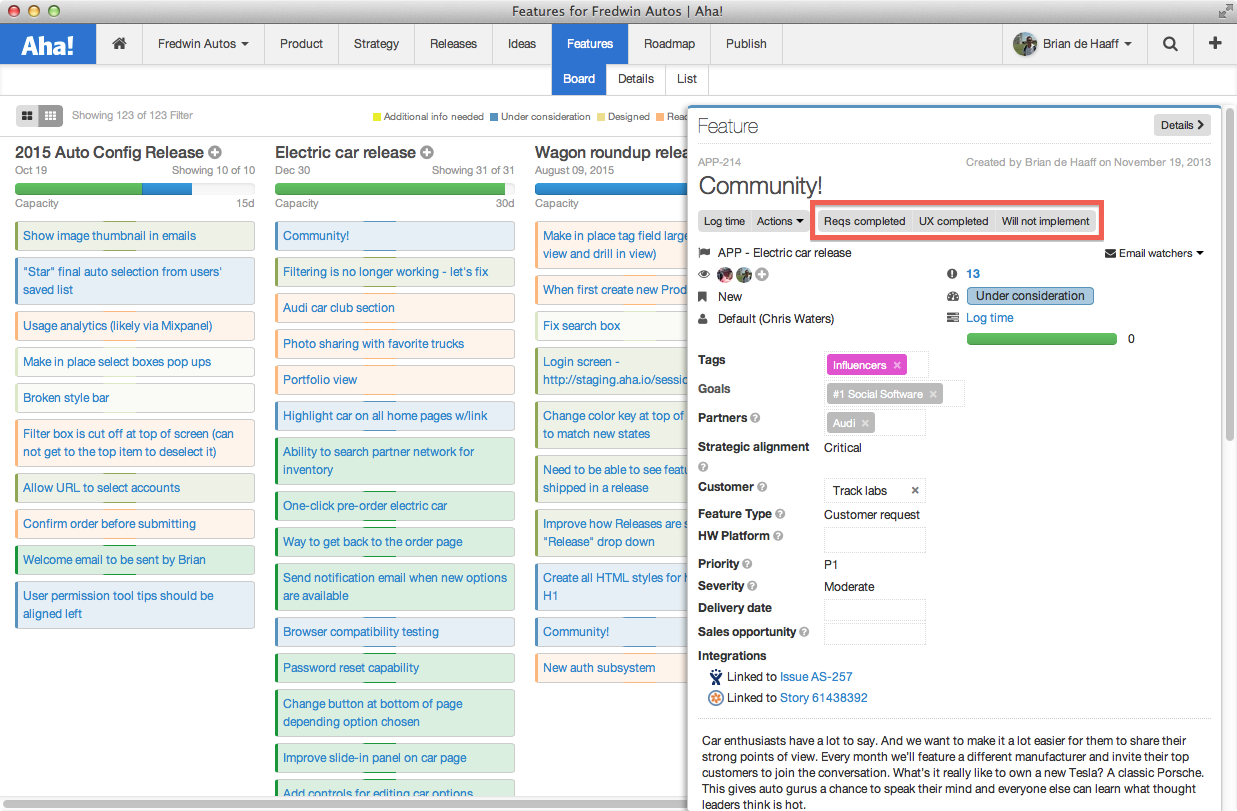This screenshot has width=1237, height=811.
Task: Click the Delivery date input field
Action: pyautogui.click(x=875, y=610)
